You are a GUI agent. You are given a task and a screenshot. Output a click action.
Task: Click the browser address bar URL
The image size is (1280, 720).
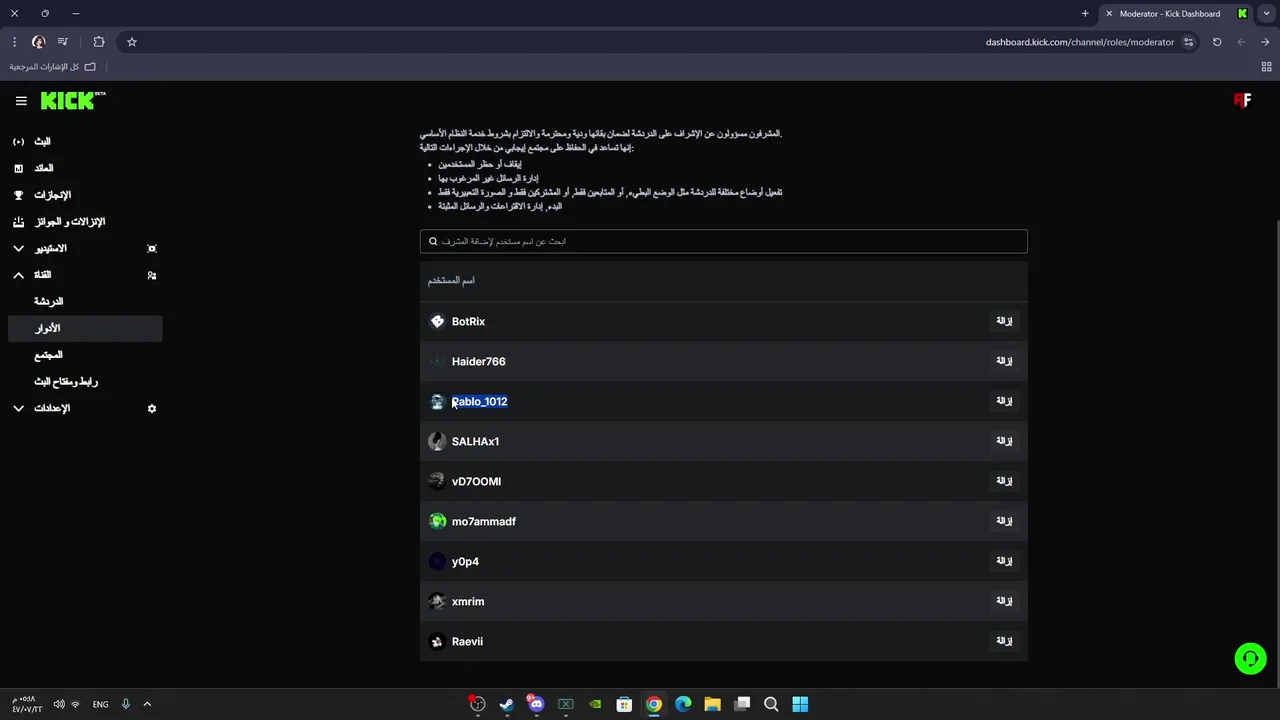click(1080, 42)
